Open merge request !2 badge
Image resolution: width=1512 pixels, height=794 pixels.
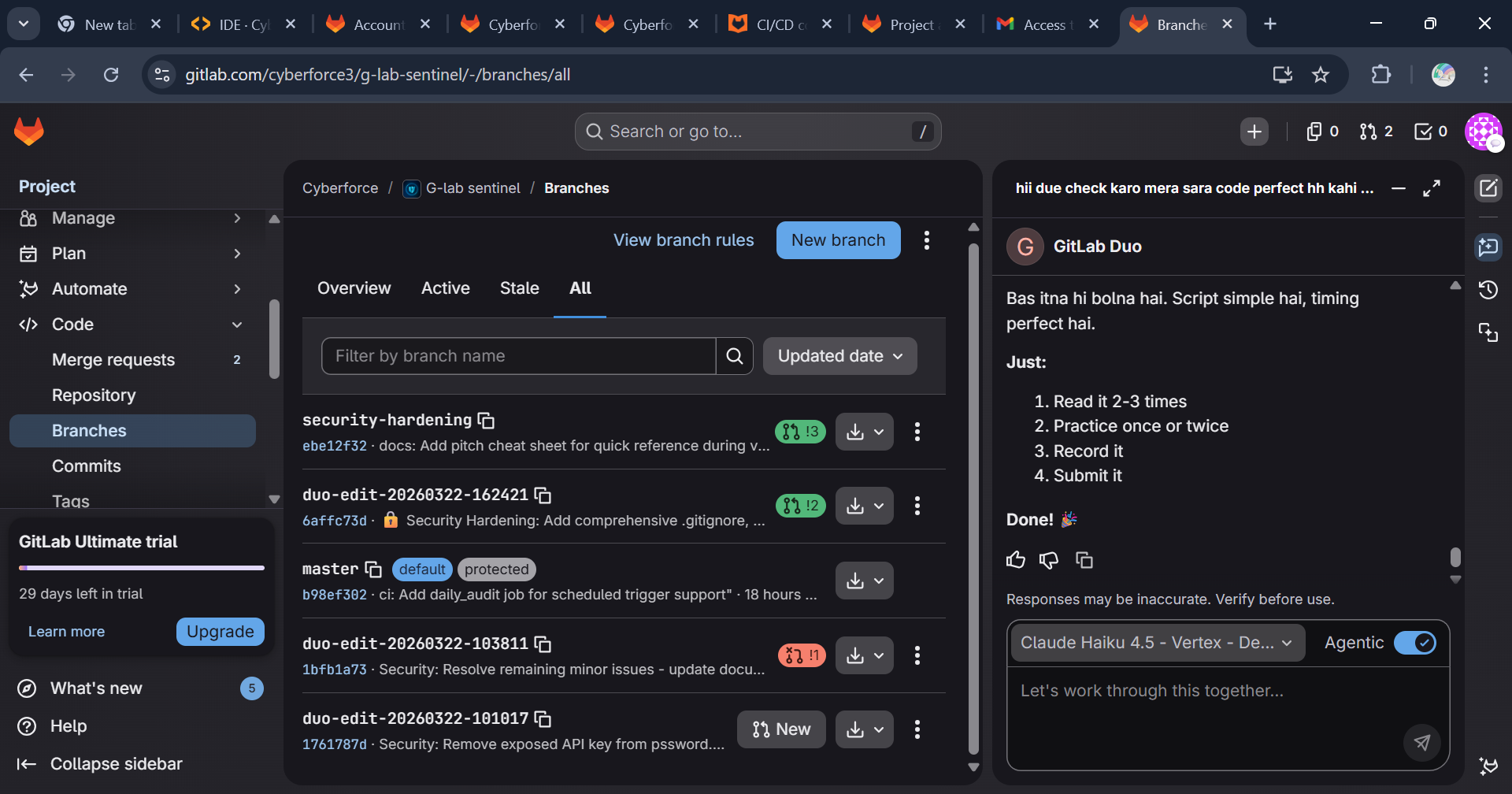(801, 506)
